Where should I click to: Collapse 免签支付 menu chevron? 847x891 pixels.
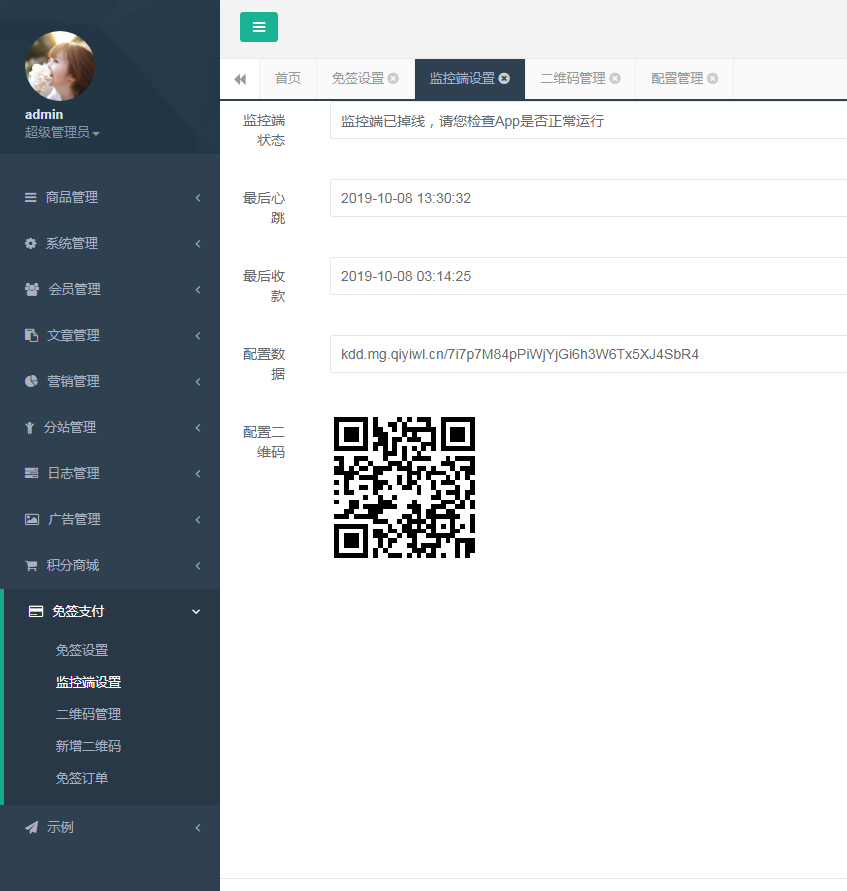[196, 612]
